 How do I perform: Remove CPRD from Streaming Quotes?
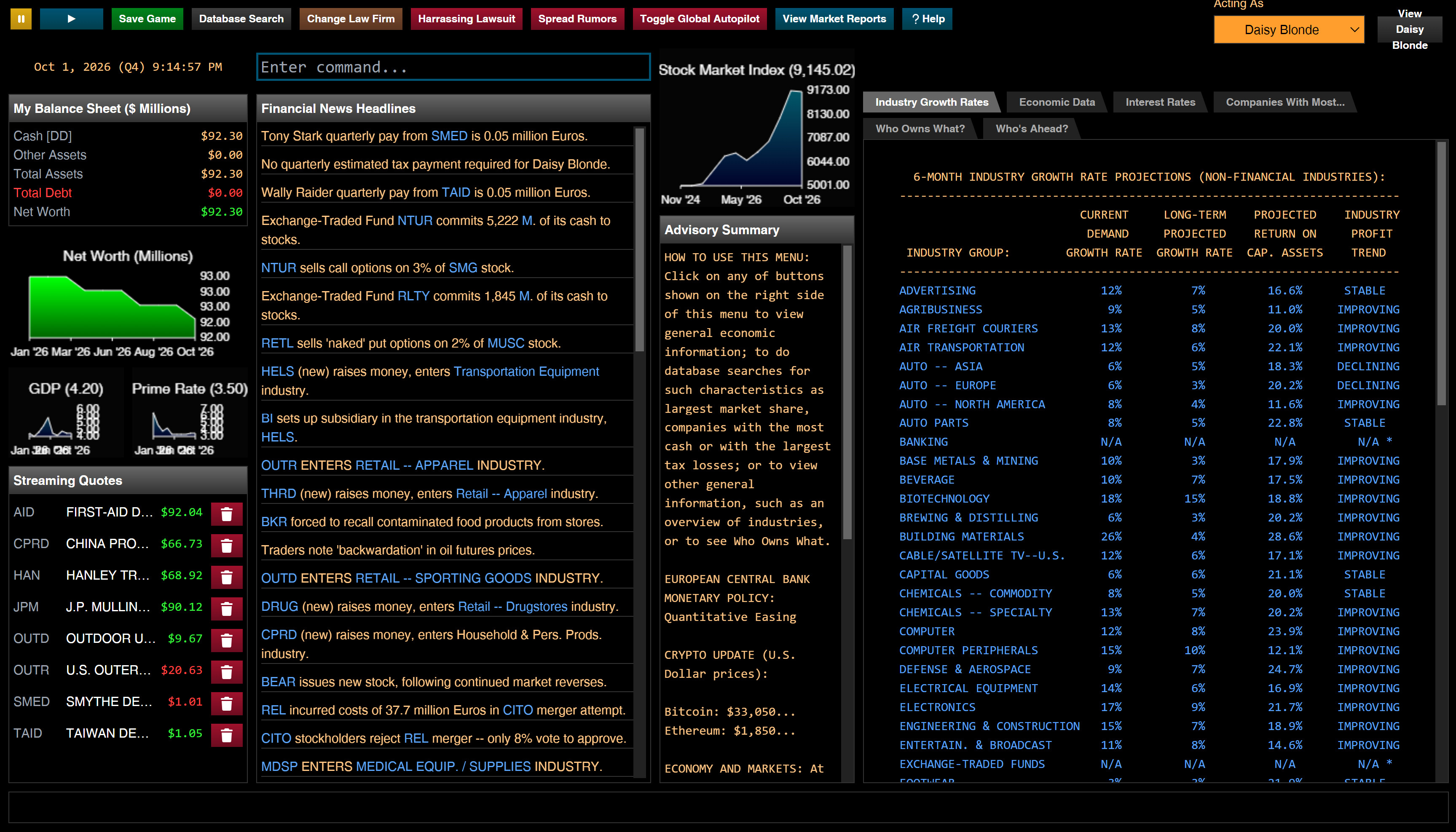(x=226, y=545)
